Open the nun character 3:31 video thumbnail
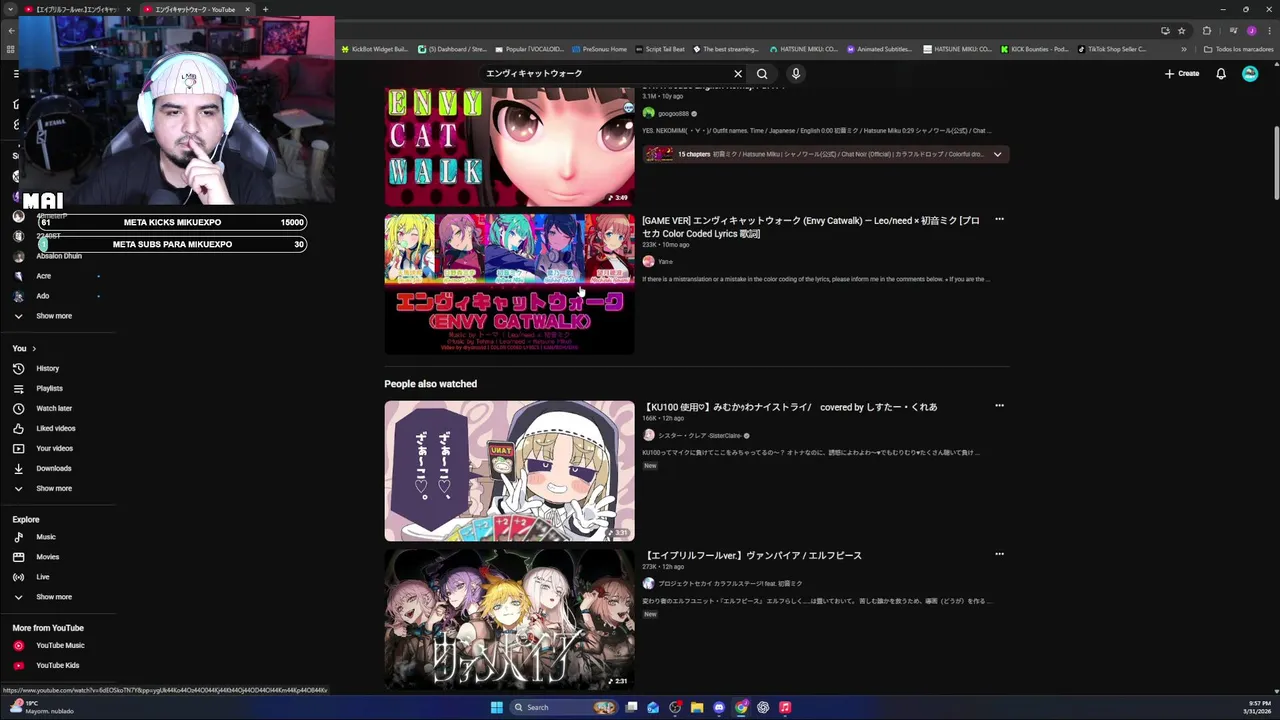 [x=509, y=471]
